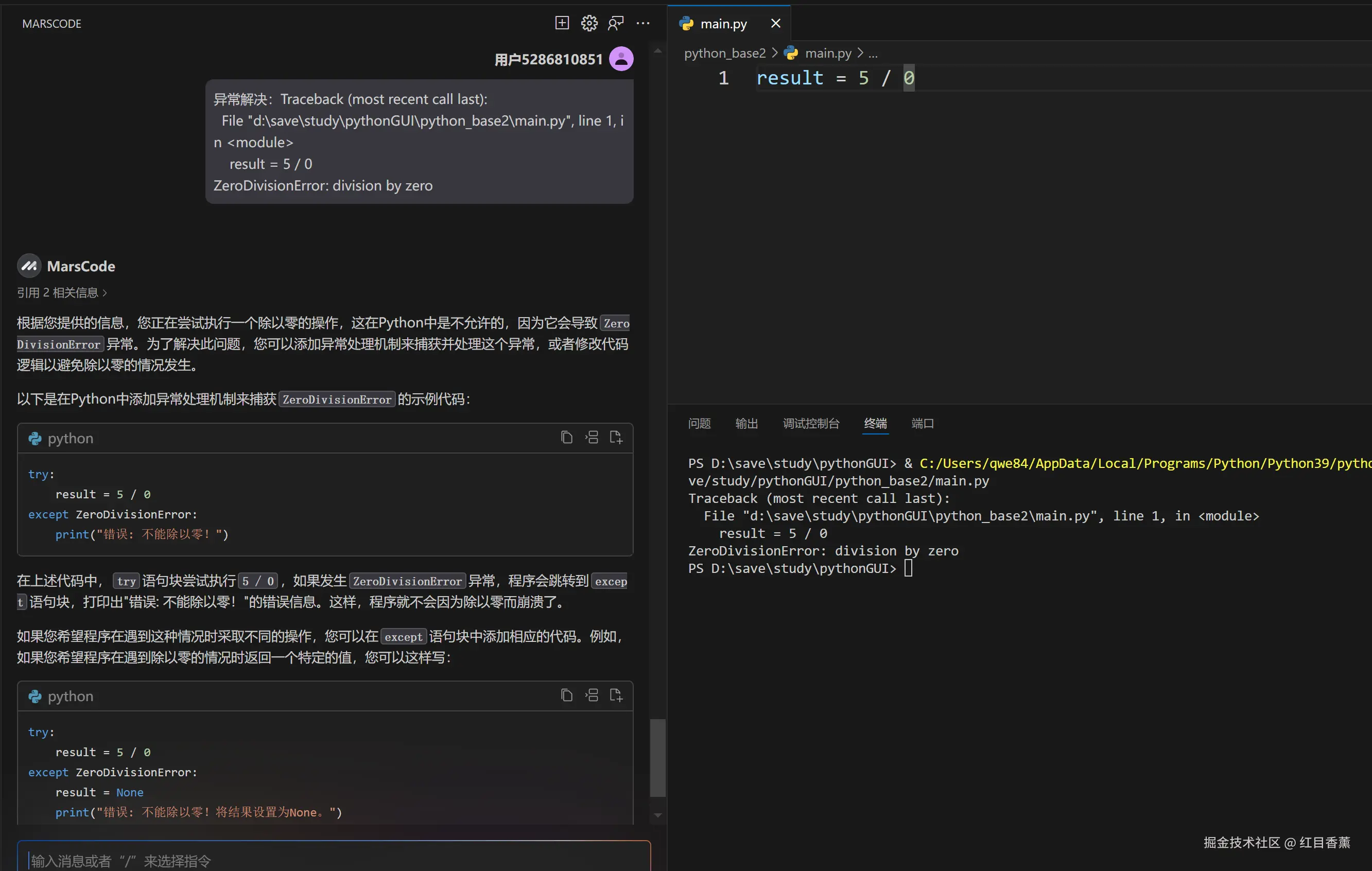Start a new chat with plus icon
Viewport: 1372px width, 871px height.
click(562, 23)
